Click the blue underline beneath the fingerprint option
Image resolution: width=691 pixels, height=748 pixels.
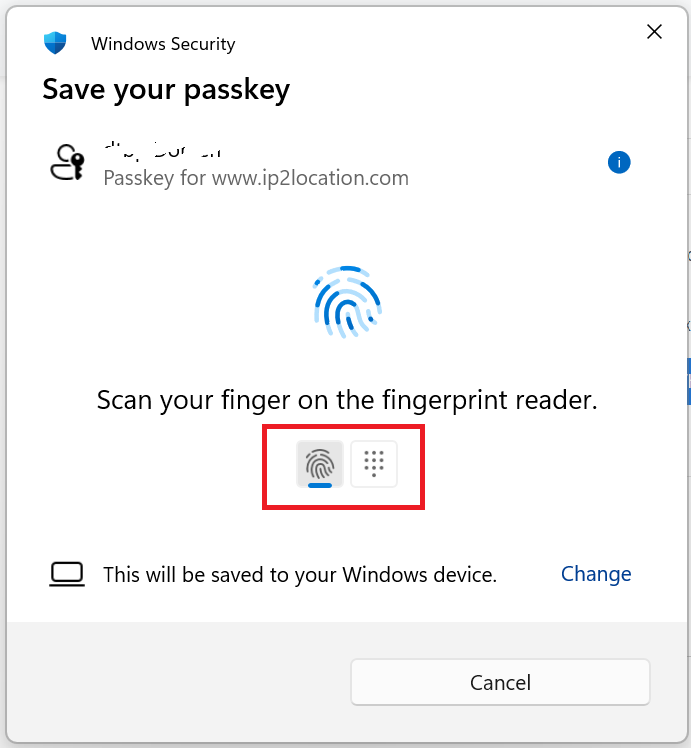click(x=320, y=485)
